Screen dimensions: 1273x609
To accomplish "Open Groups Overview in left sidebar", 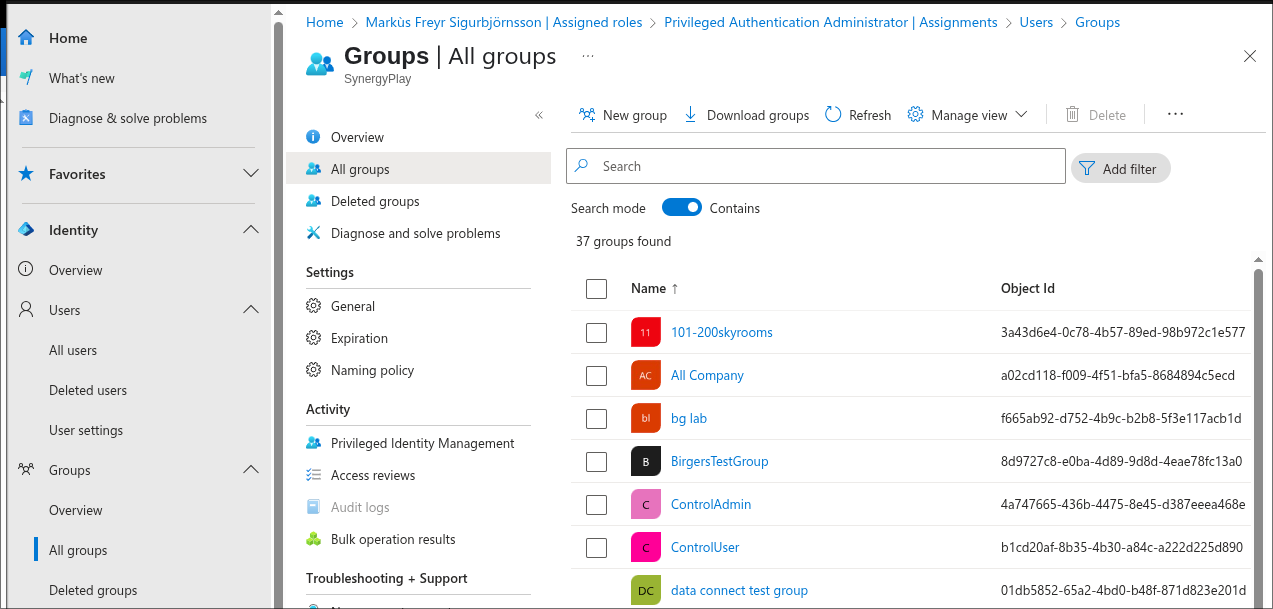I will (x=76, y=510).
